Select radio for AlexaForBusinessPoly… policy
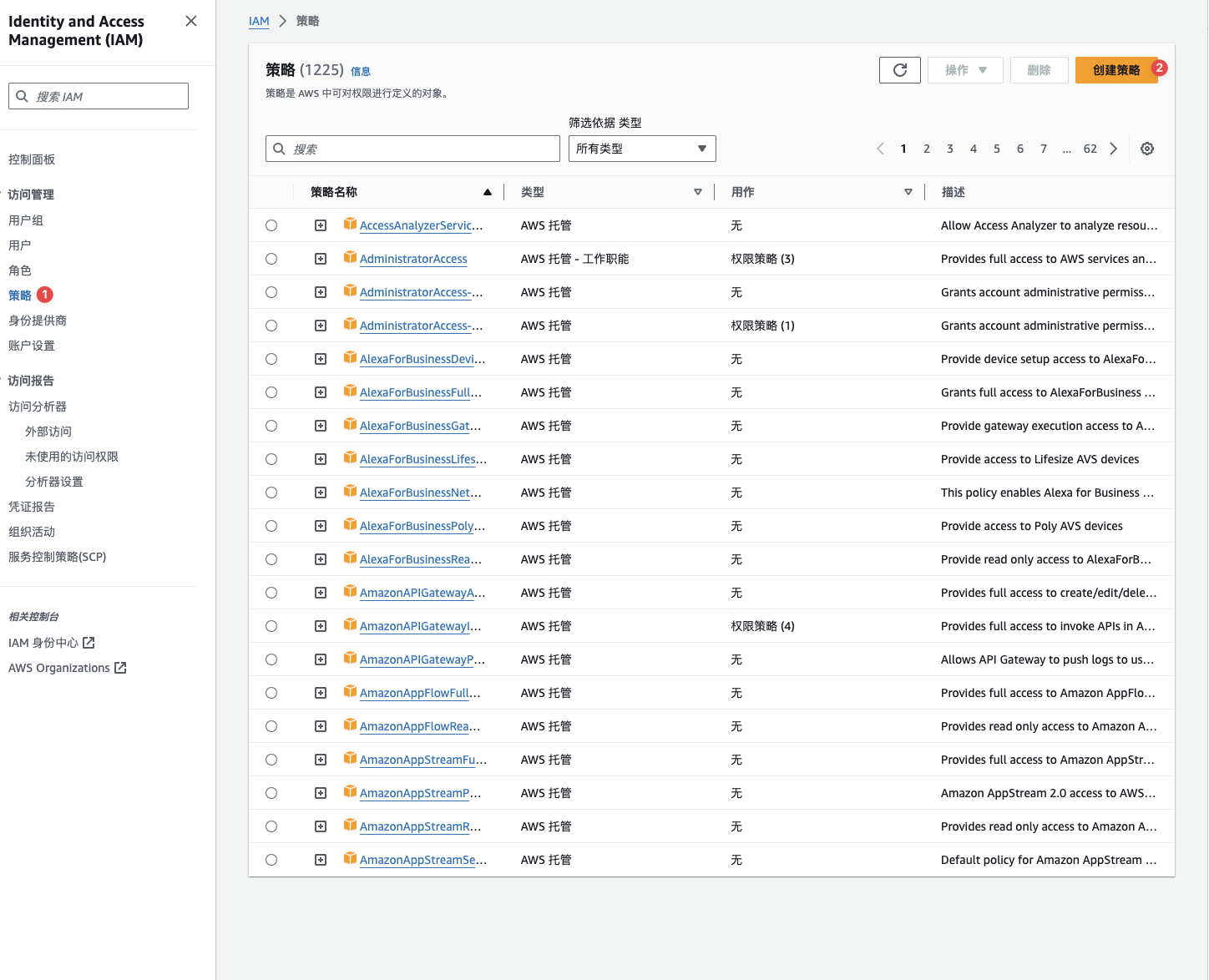1209x980 pixels. [x=271, y=526]
